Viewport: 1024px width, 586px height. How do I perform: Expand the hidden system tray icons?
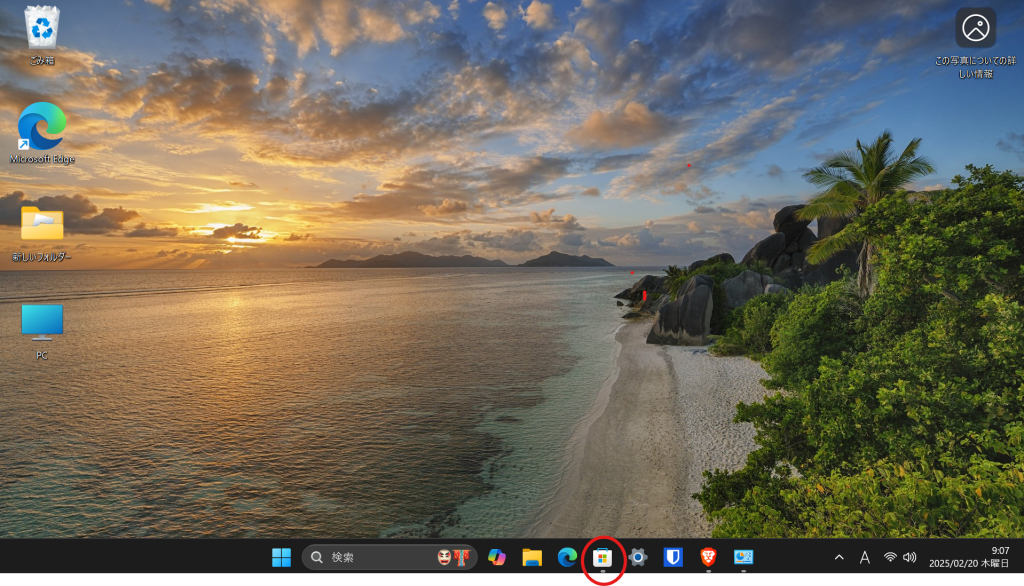(x=839, y=557)
